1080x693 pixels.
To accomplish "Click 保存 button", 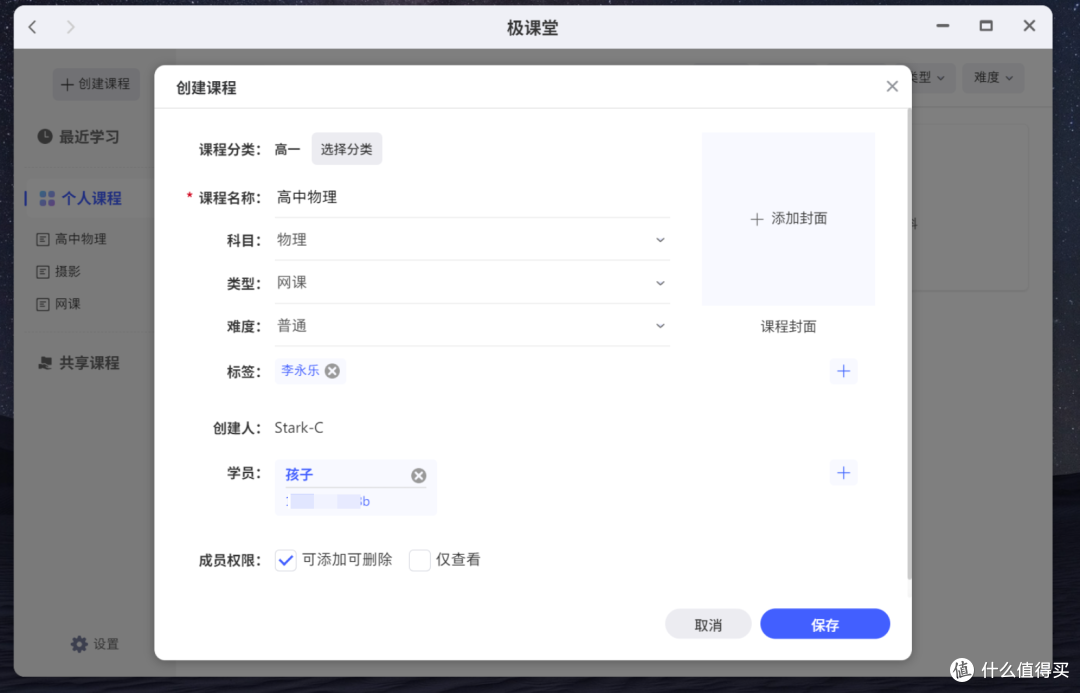I will [824, 624].
